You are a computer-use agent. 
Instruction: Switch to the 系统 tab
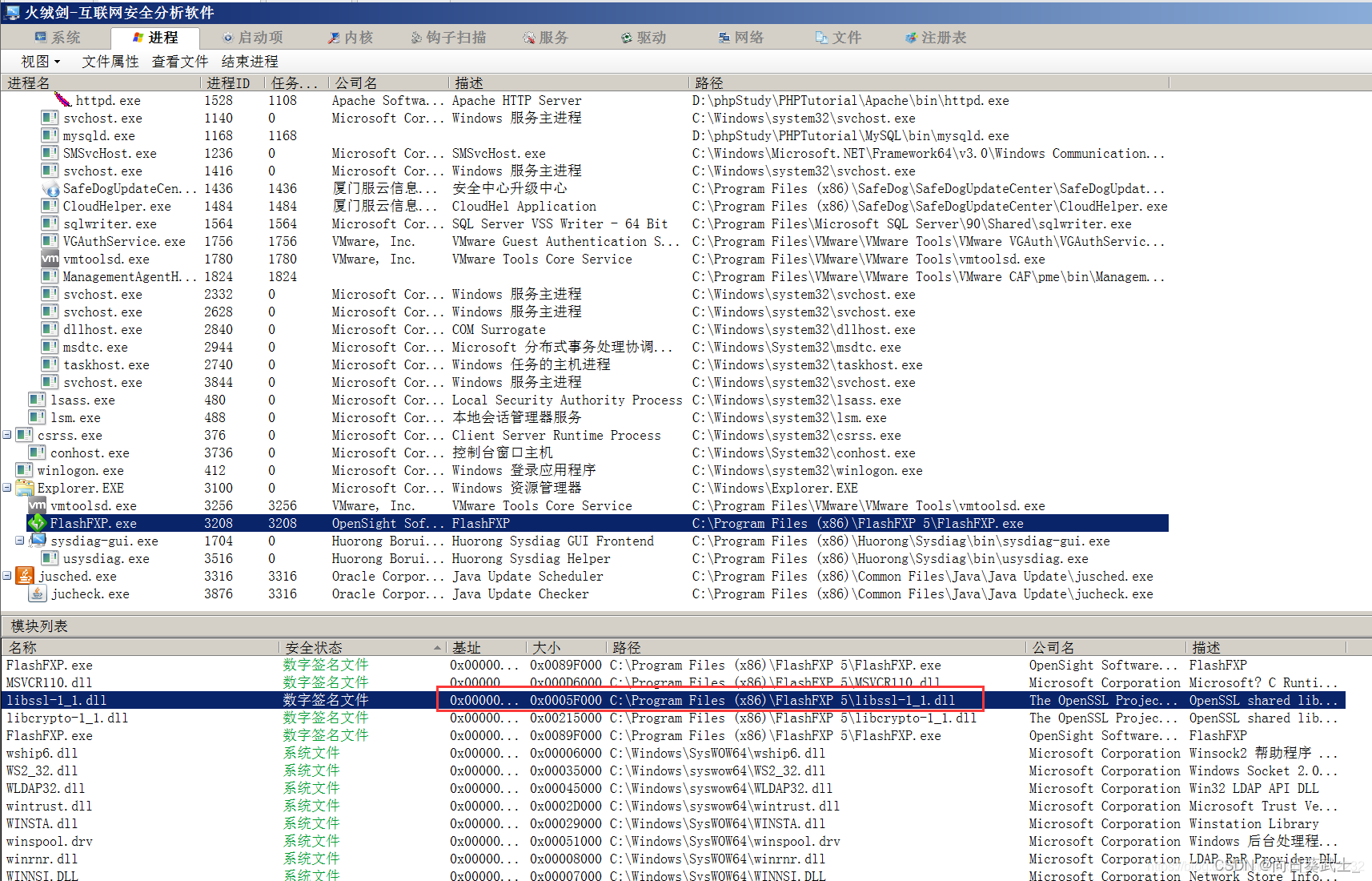tap(57, 38)
